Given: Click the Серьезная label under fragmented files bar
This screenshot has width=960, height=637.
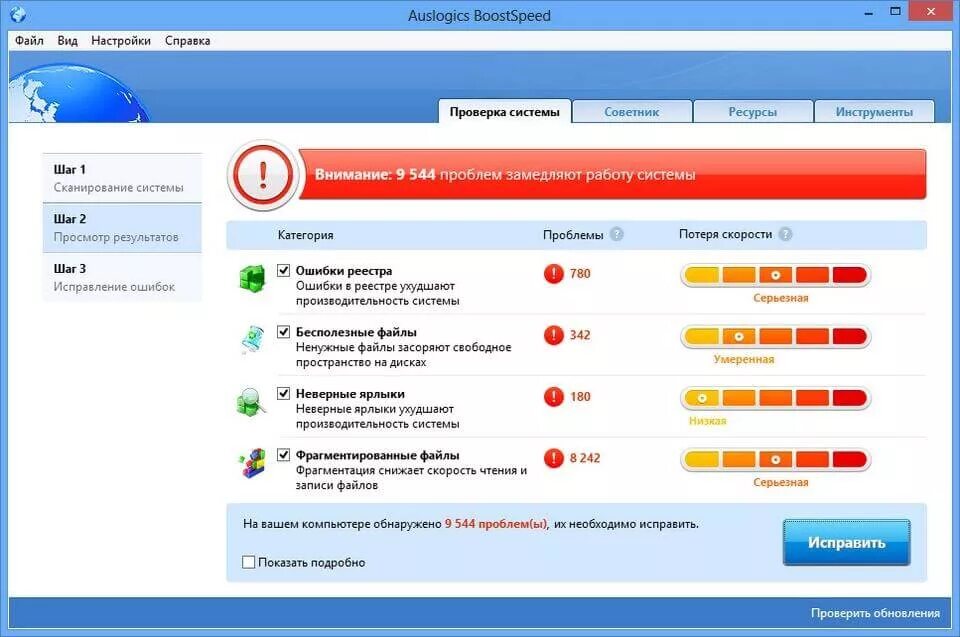Looking at the screenshot, I should pos(781,483).
